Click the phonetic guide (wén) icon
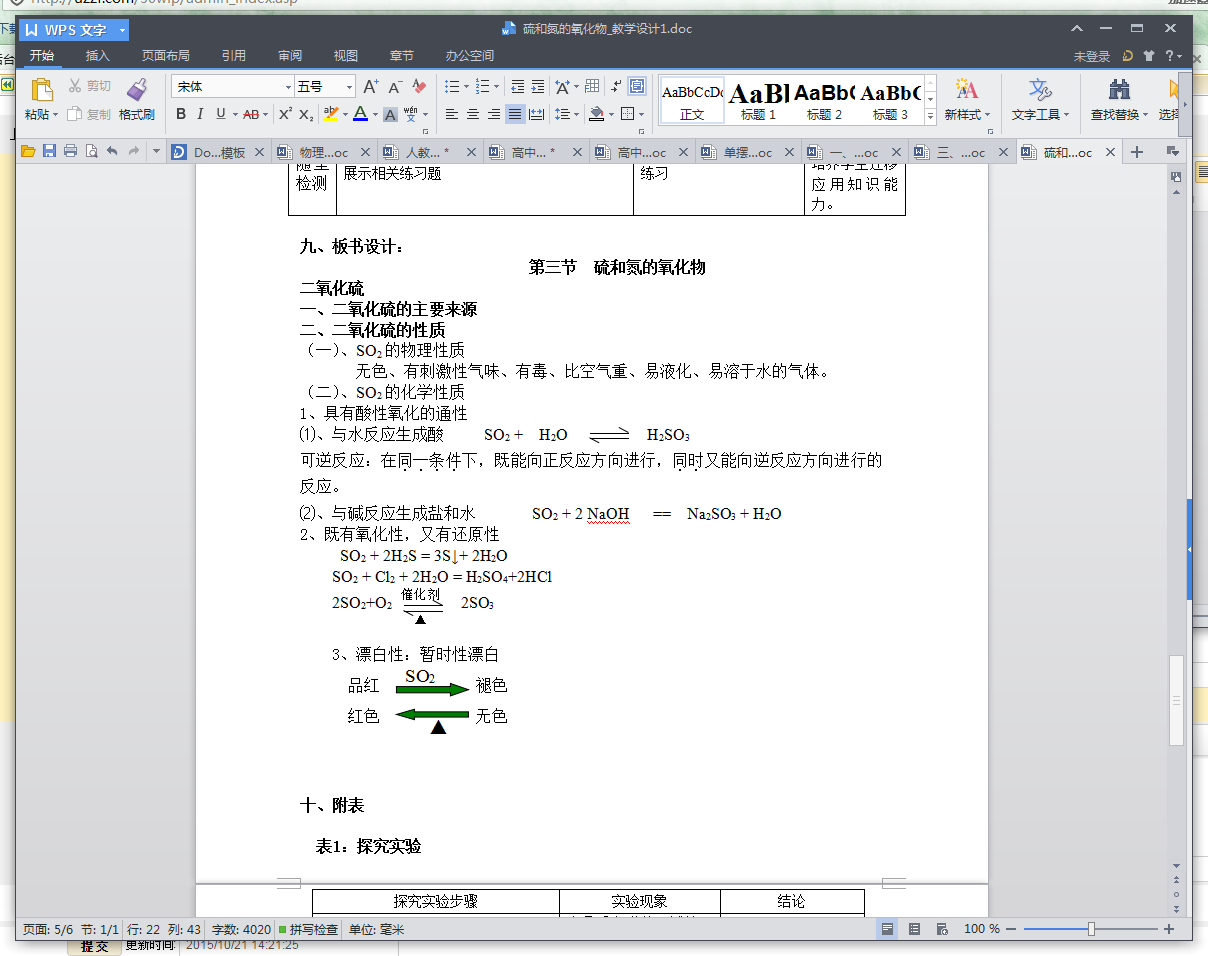Image resolution: width=1208 pixels, height=956 pixels. pos(411,114)
